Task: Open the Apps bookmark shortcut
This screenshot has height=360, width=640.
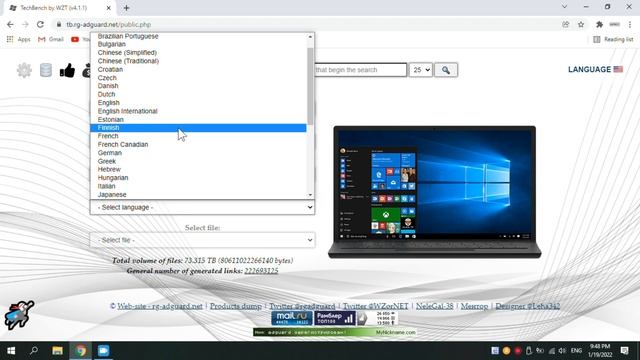Action: tap(19, 39)
